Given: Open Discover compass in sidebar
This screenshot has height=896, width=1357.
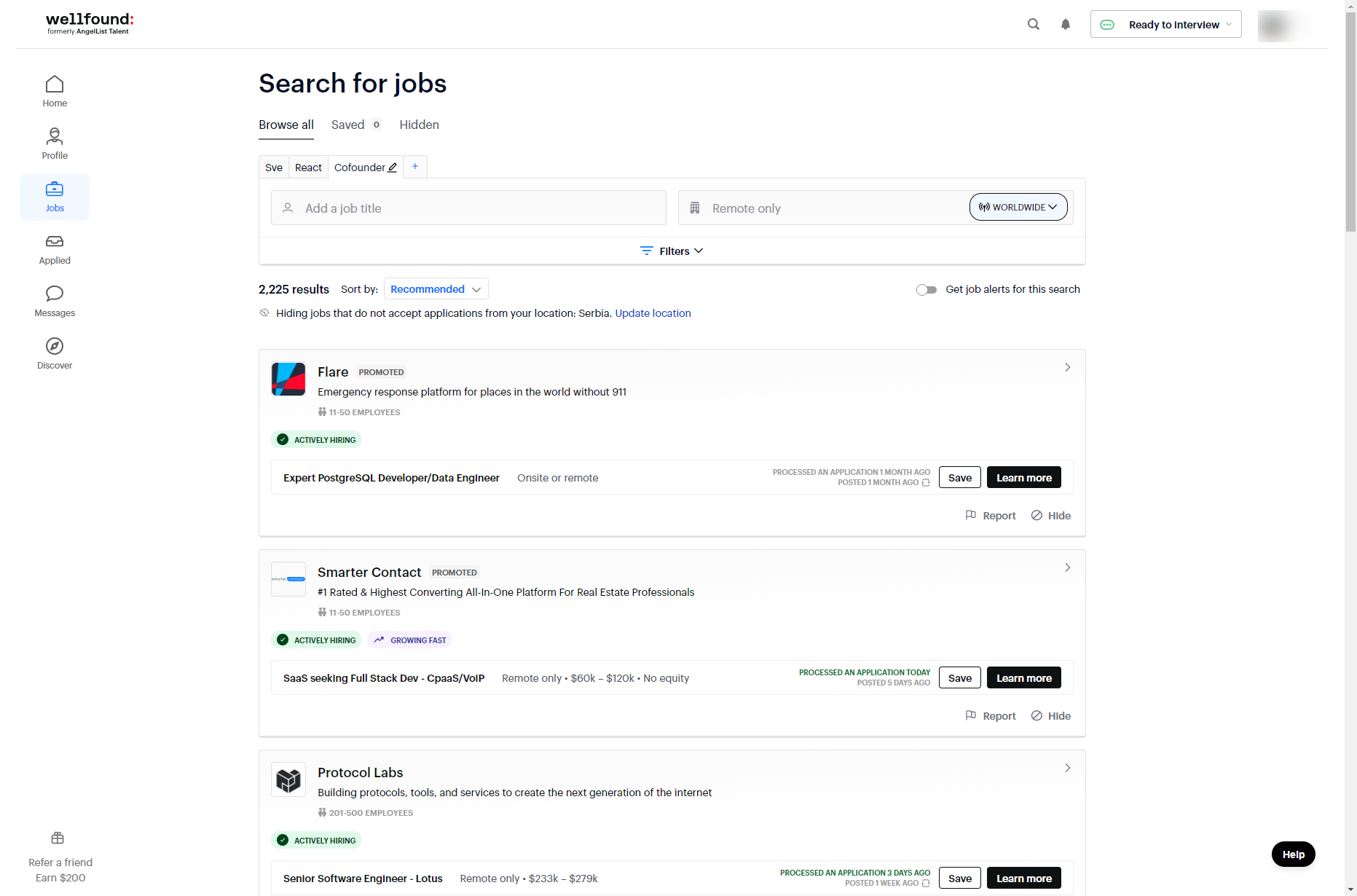Looking at the screenshot, I should point(55,354).
